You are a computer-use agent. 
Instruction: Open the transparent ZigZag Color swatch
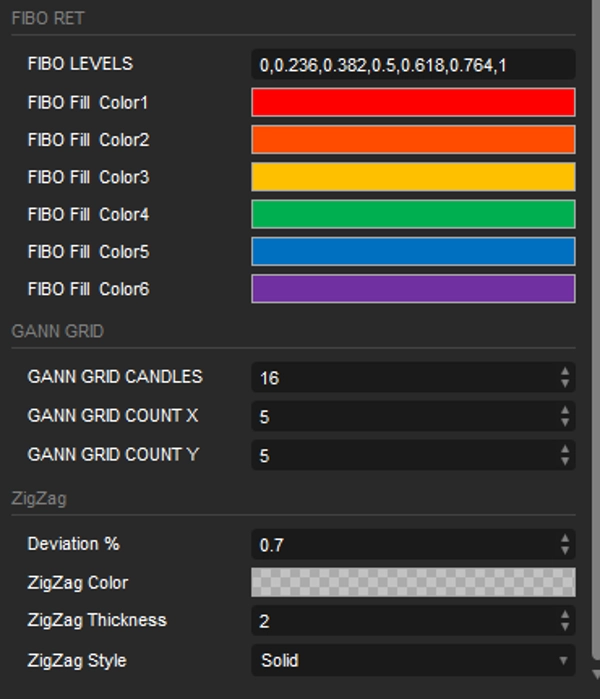click(x=412, y=582)
